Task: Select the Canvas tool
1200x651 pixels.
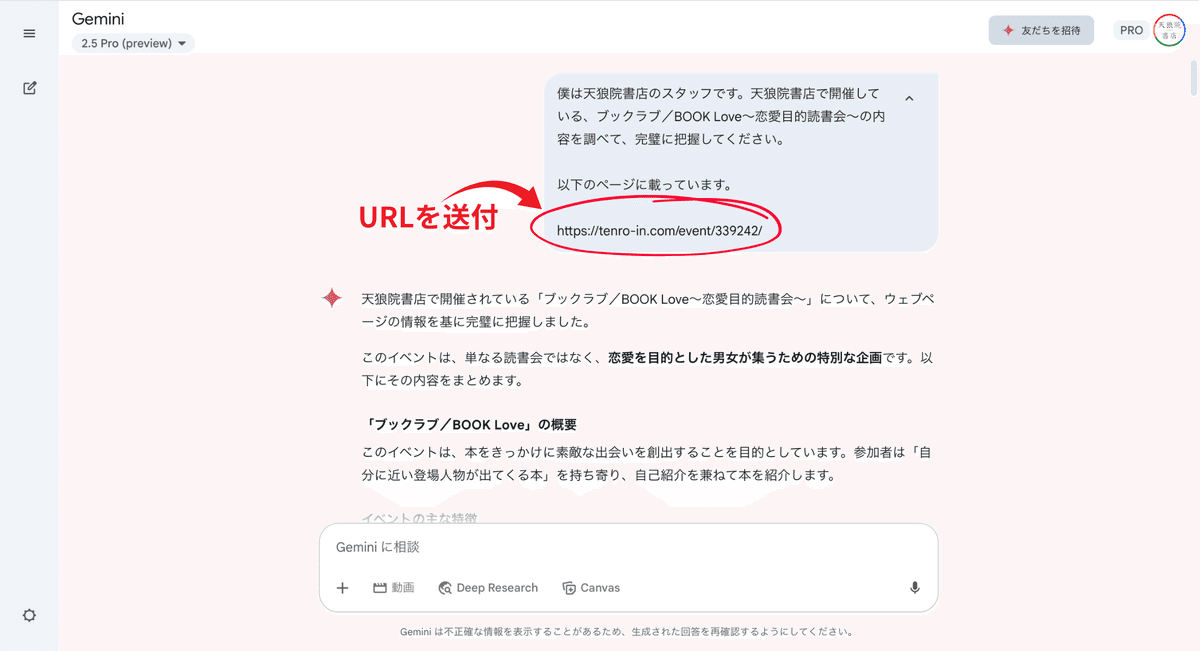Action: [x=591, y=588]
